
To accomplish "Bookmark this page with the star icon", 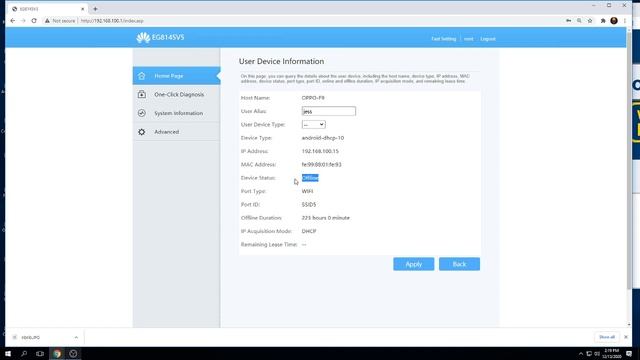I will [x=590, y=21].
